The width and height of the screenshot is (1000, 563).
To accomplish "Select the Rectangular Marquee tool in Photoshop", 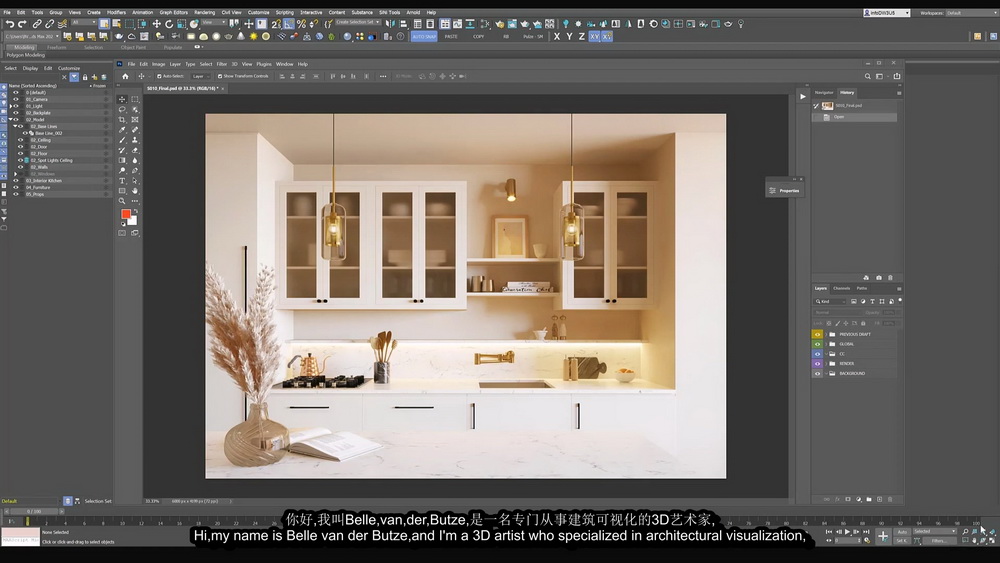I will pyautogui.click(x=135, y=99).
